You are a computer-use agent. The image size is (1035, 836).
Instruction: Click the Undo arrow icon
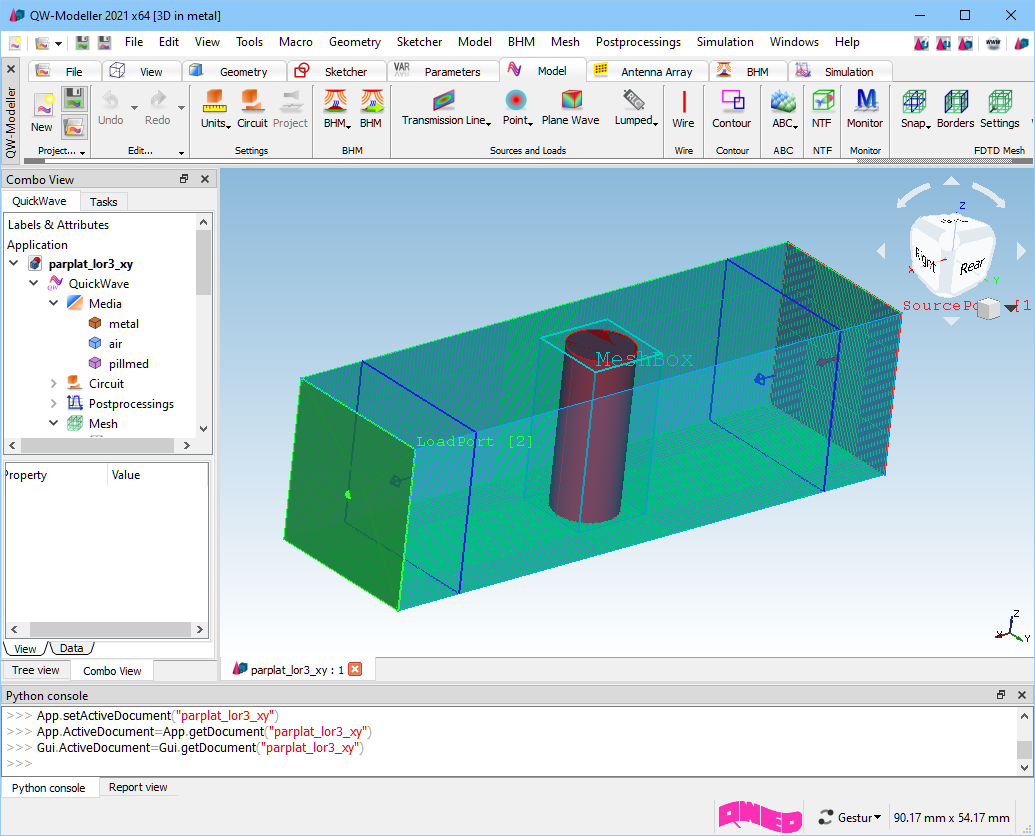tap(110, 100)
